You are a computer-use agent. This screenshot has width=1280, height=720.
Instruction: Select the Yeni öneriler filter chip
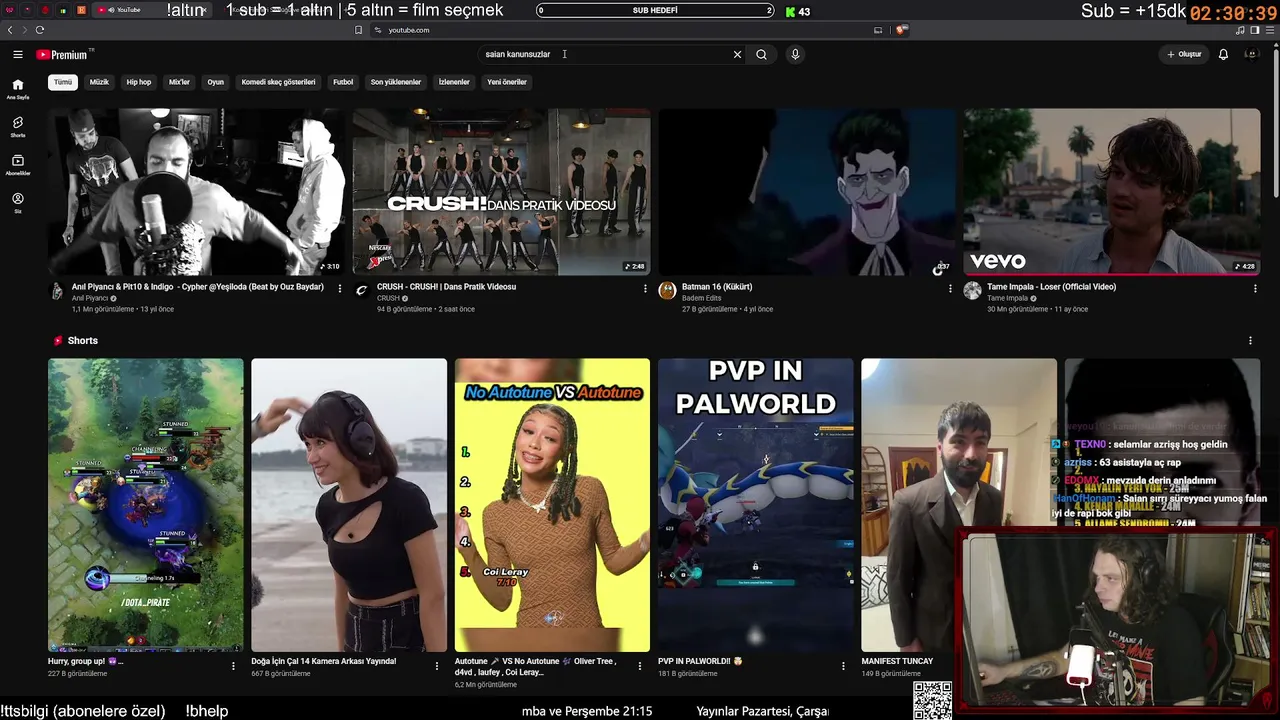[507, 82]
